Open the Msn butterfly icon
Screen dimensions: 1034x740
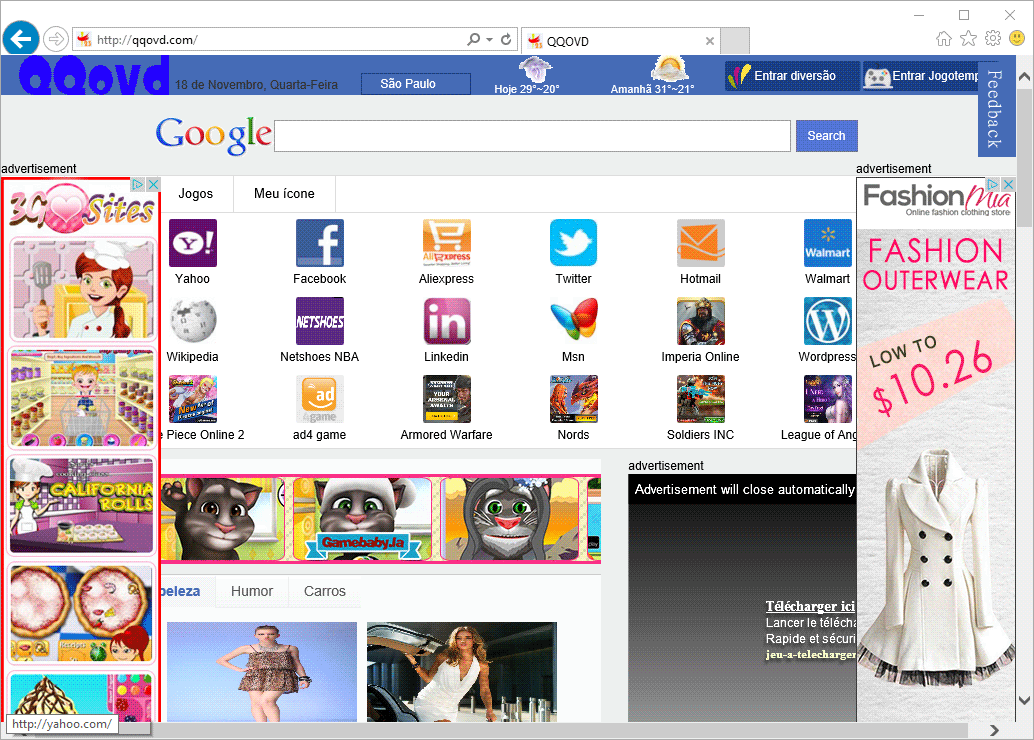[574, 321]
